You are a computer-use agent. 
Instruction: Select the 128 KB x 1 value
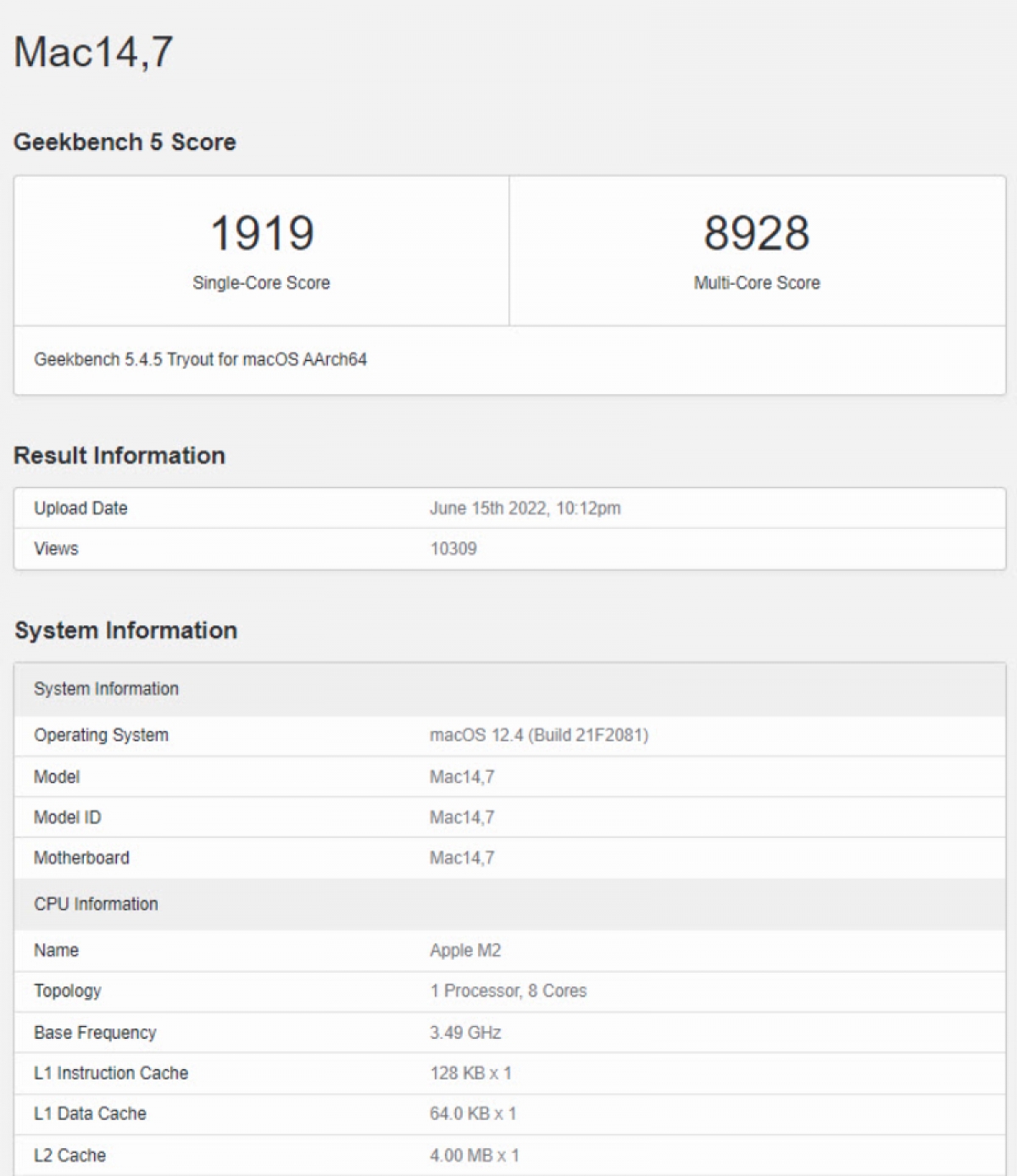click(470, 1073)
